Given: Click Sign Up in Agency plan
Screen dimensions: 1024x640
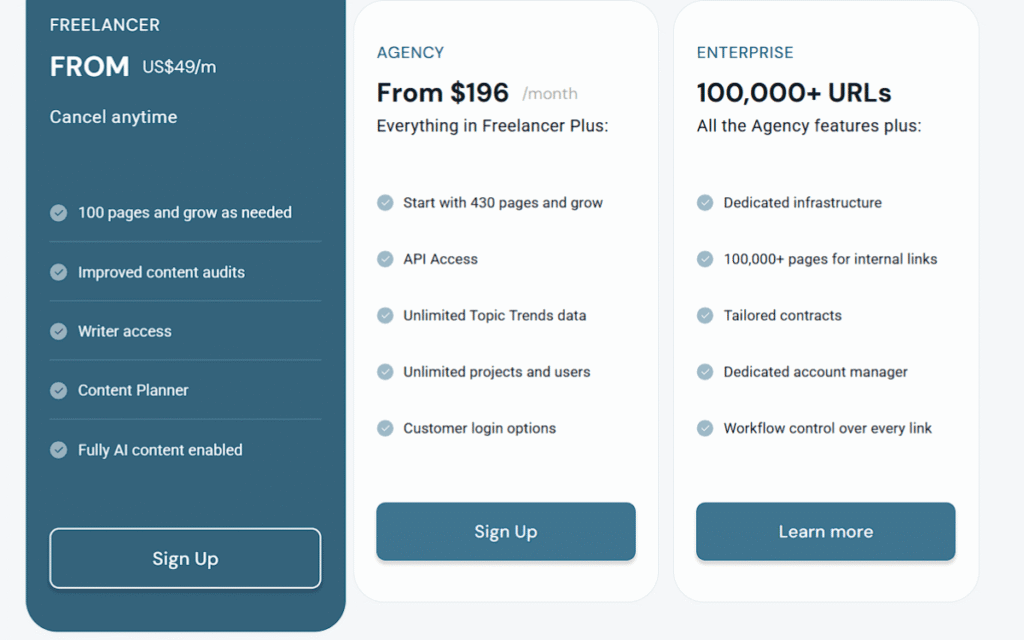Looking at the screenshot, I should tap(505, 532).
